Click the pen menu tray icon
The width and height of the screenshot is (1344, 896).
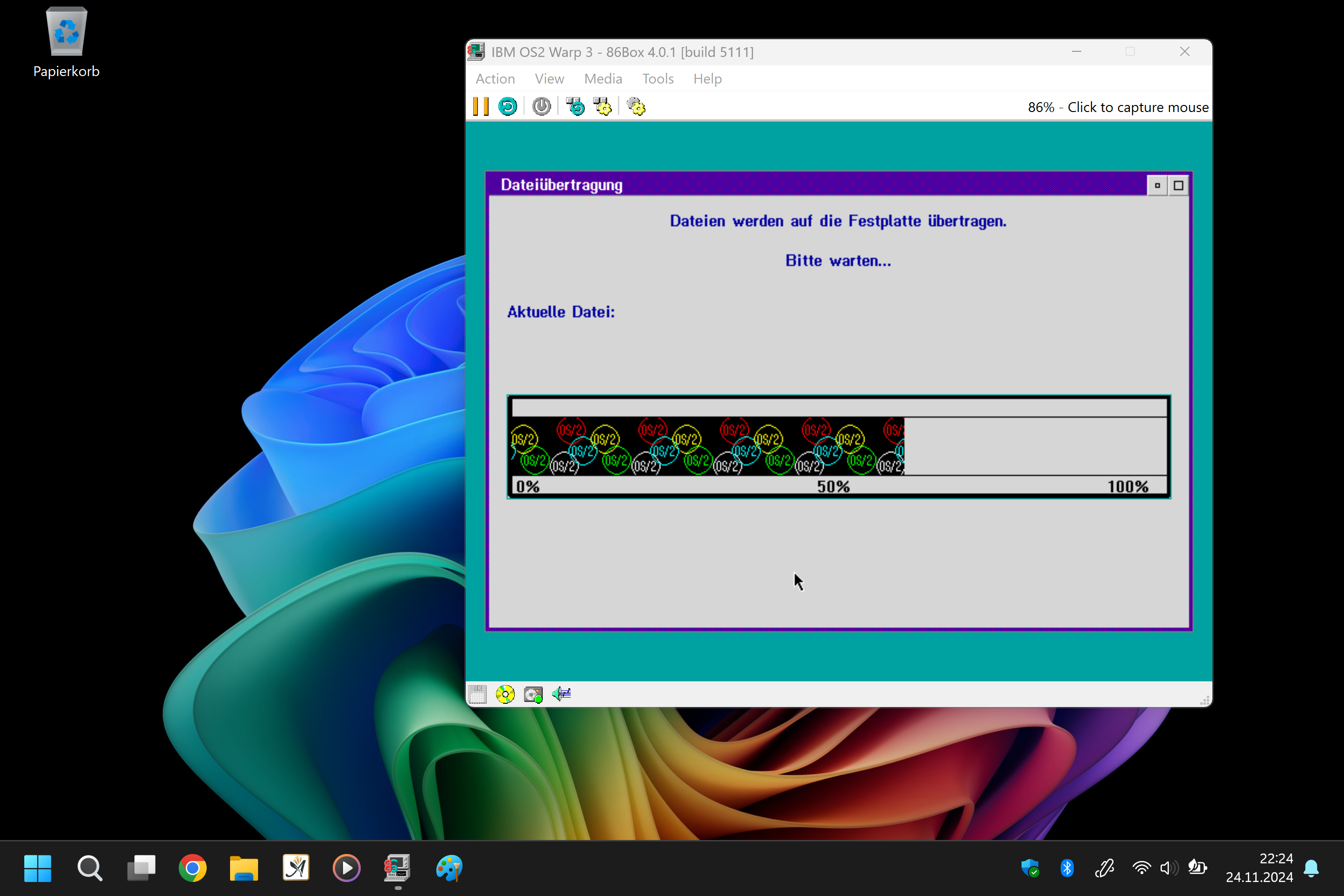(x=1104, y=868)
